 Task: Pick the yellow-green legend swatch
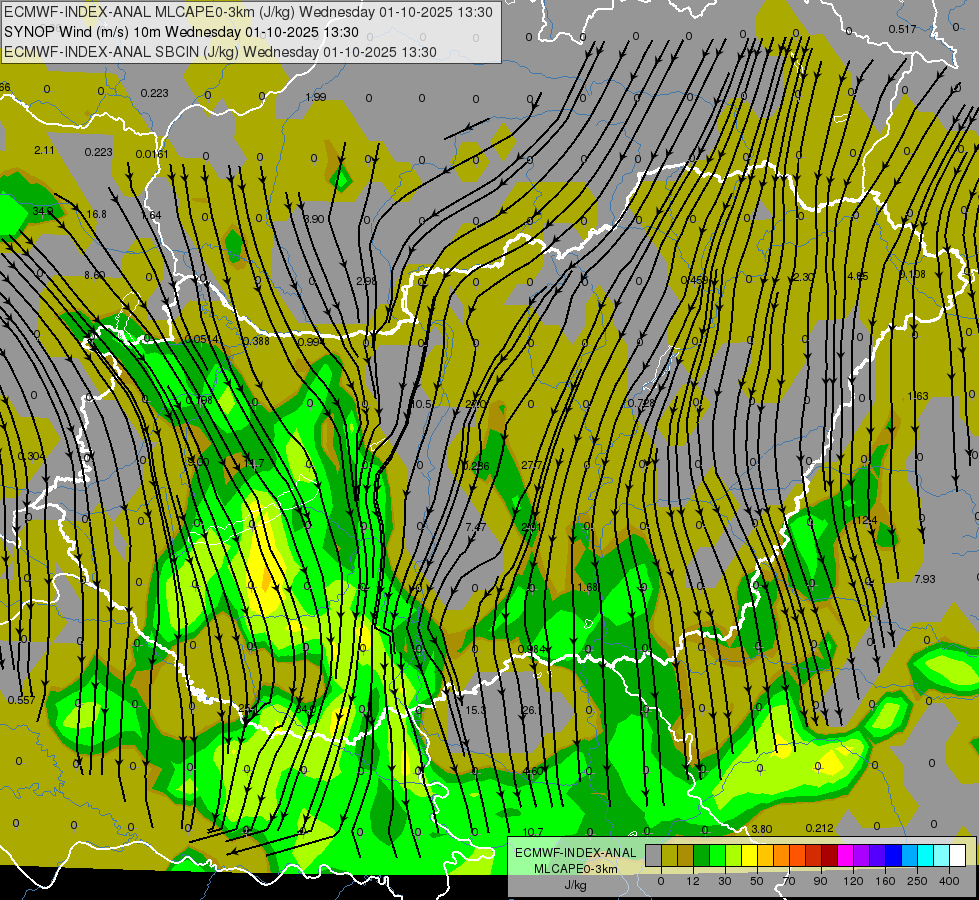pyautogui.click(x=734, y=855)
